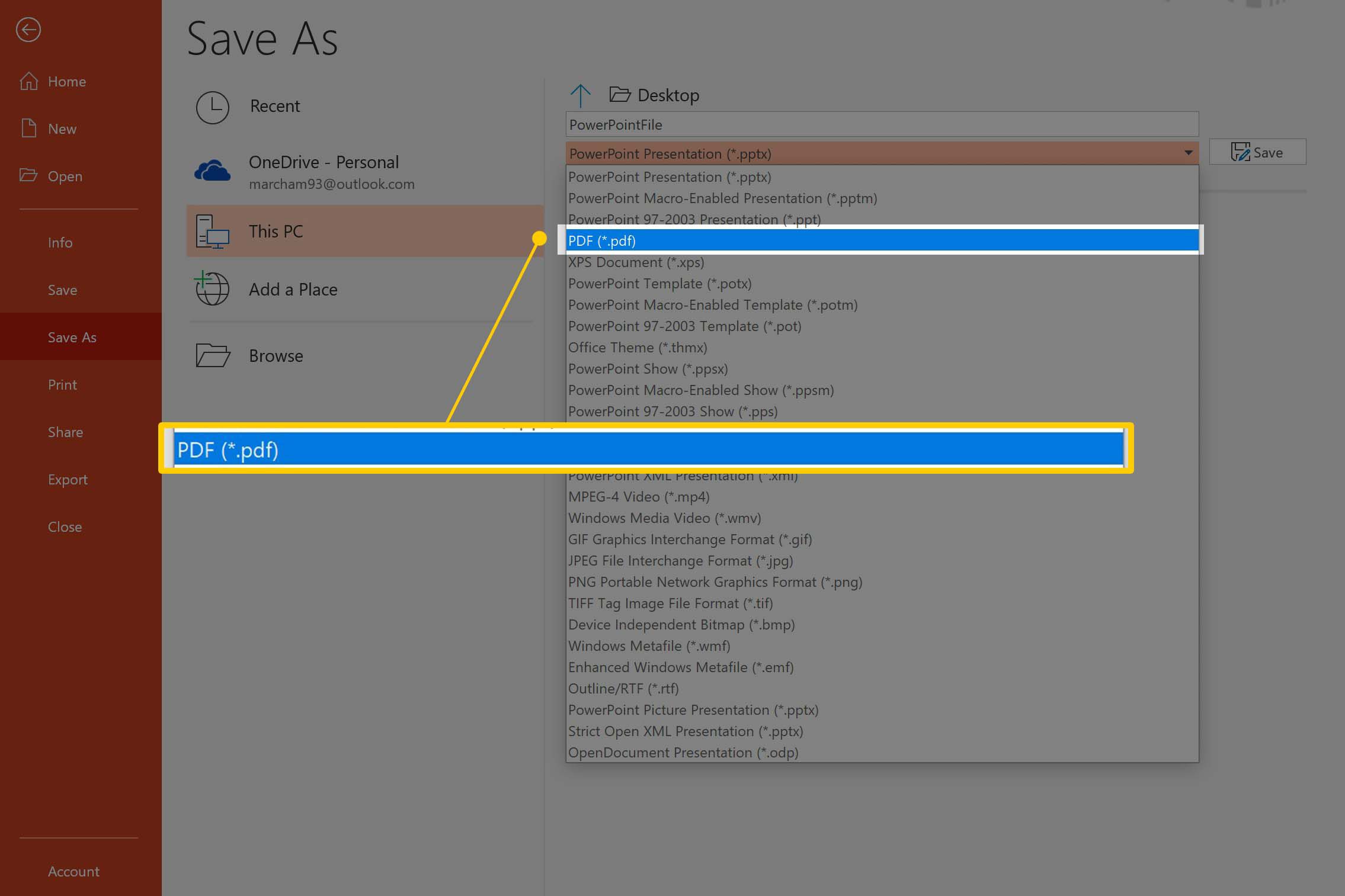The width and height of the screenshot is (1345, 896).
Task: Select PowerPoint Presentation format
Action: (x=670, y=176)
